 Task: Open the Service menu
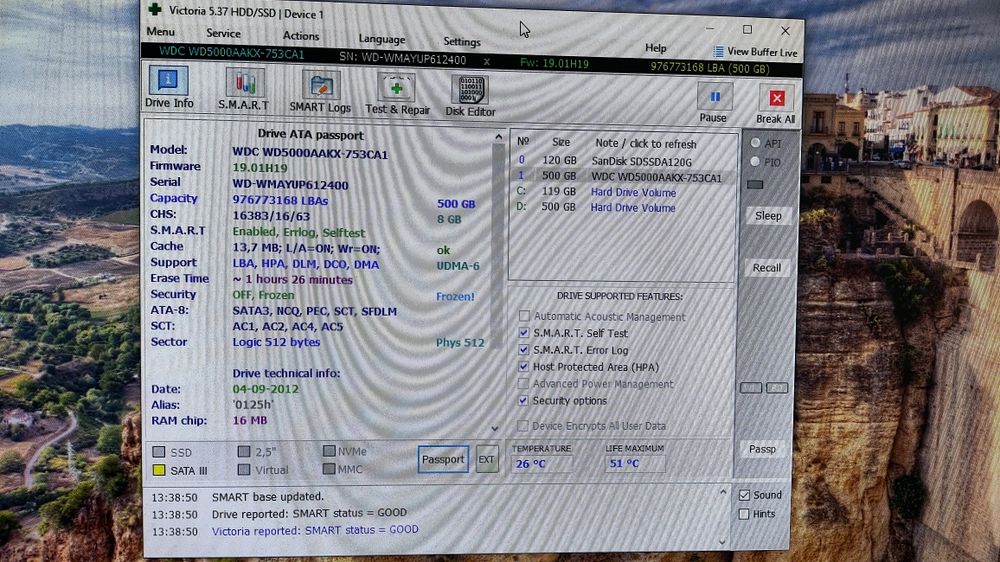223,33
